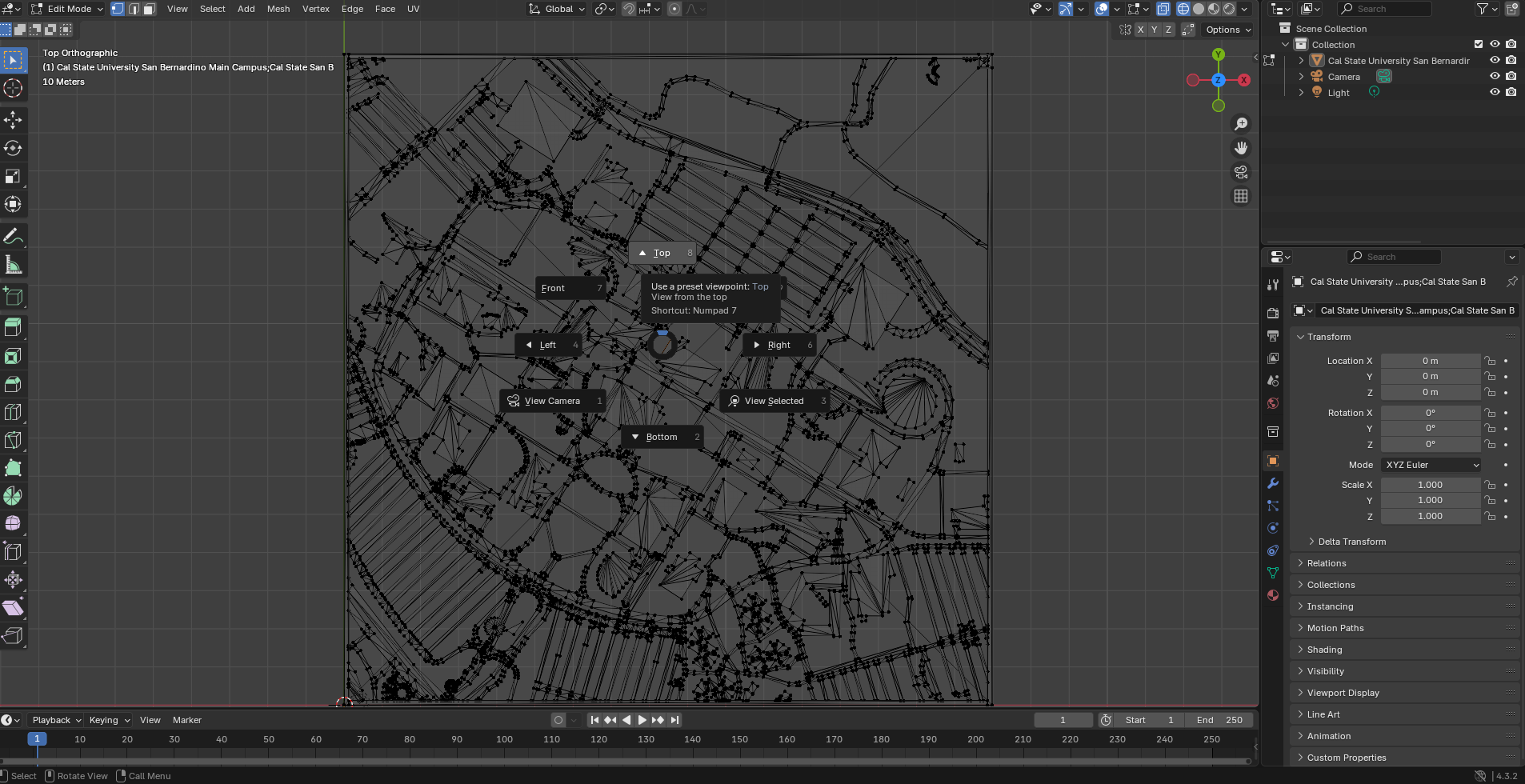This screenshot has height=784, width=1525.
Task: Switch perspective/orthographic grid icon
Action: pos(1241,196)
